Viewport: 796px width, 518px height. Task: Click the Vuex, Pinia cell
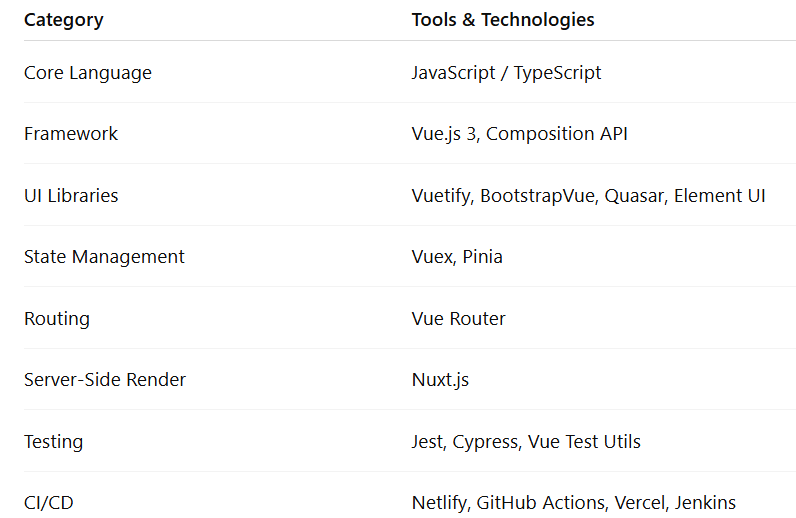pos(457,257)
